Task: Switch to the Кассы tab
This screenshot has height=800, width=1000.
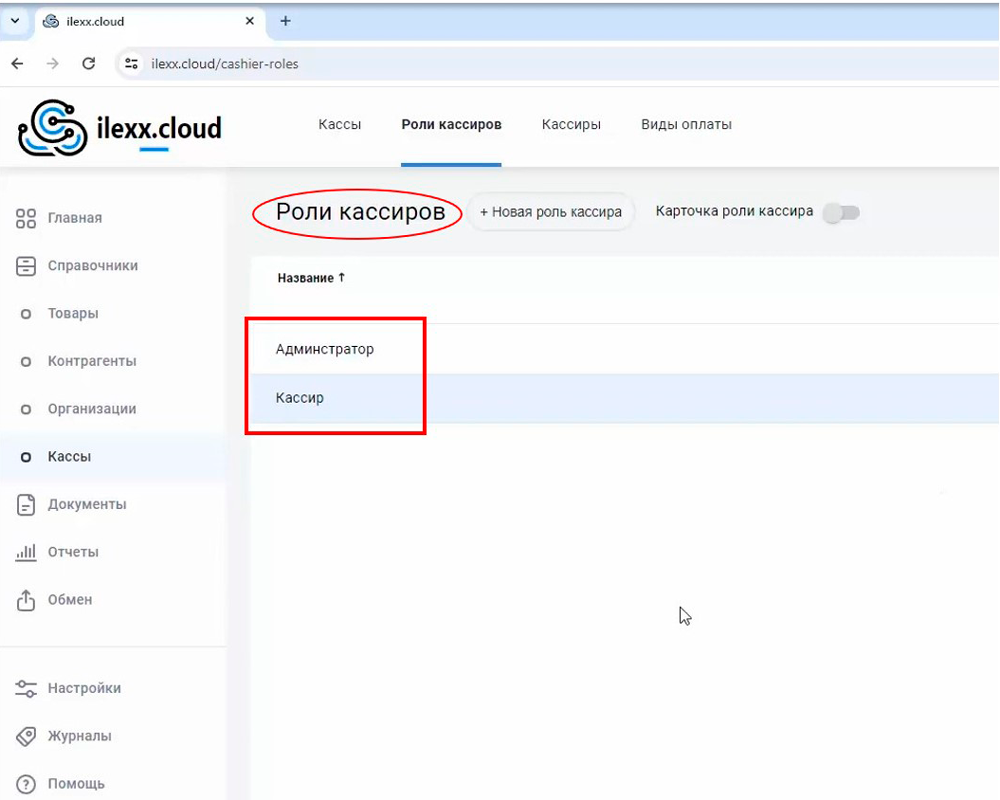Action: click(339, 125)
